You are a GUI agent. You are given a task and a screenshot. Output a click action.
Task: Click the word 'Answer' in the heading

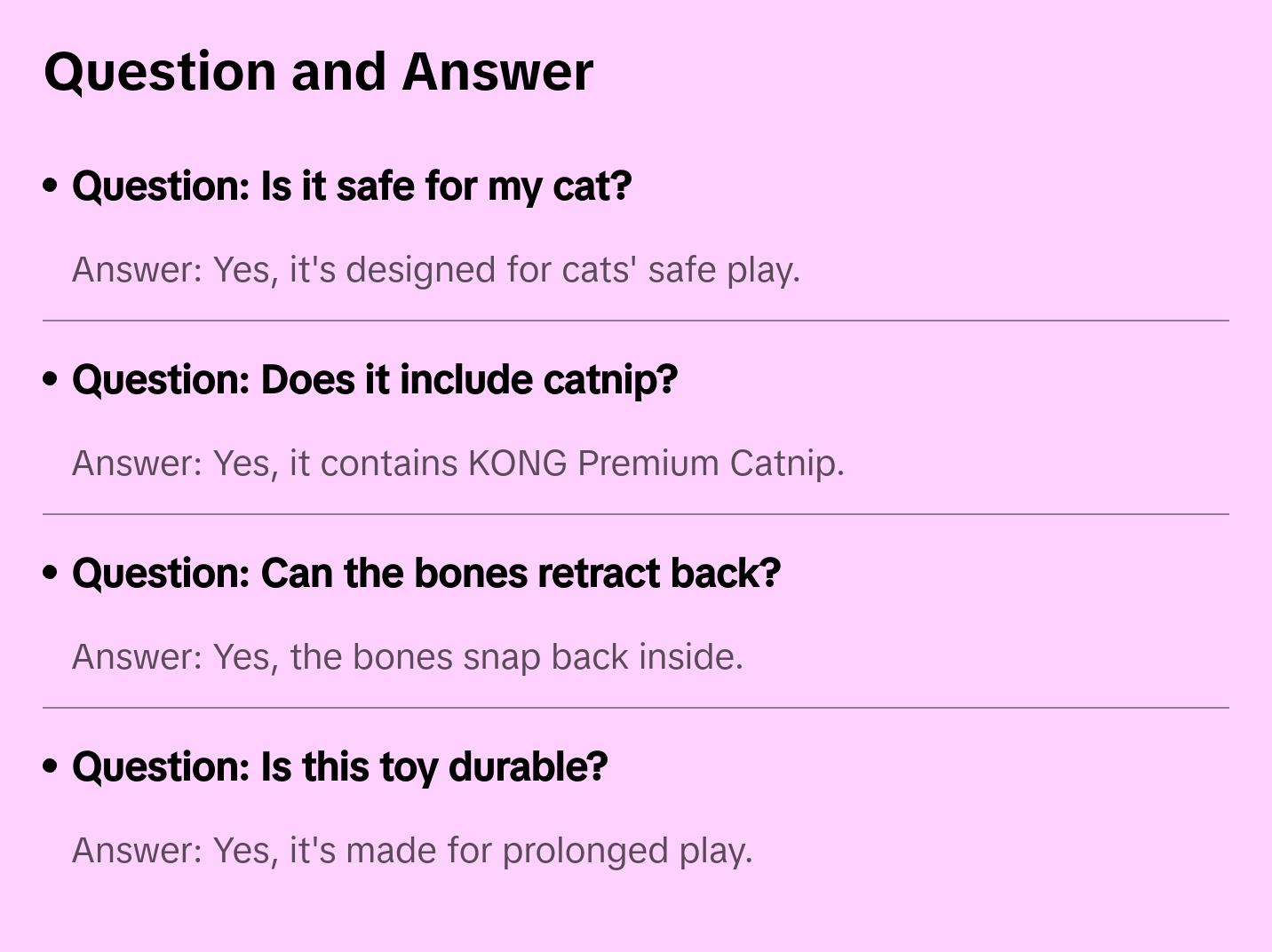(497, 71)
